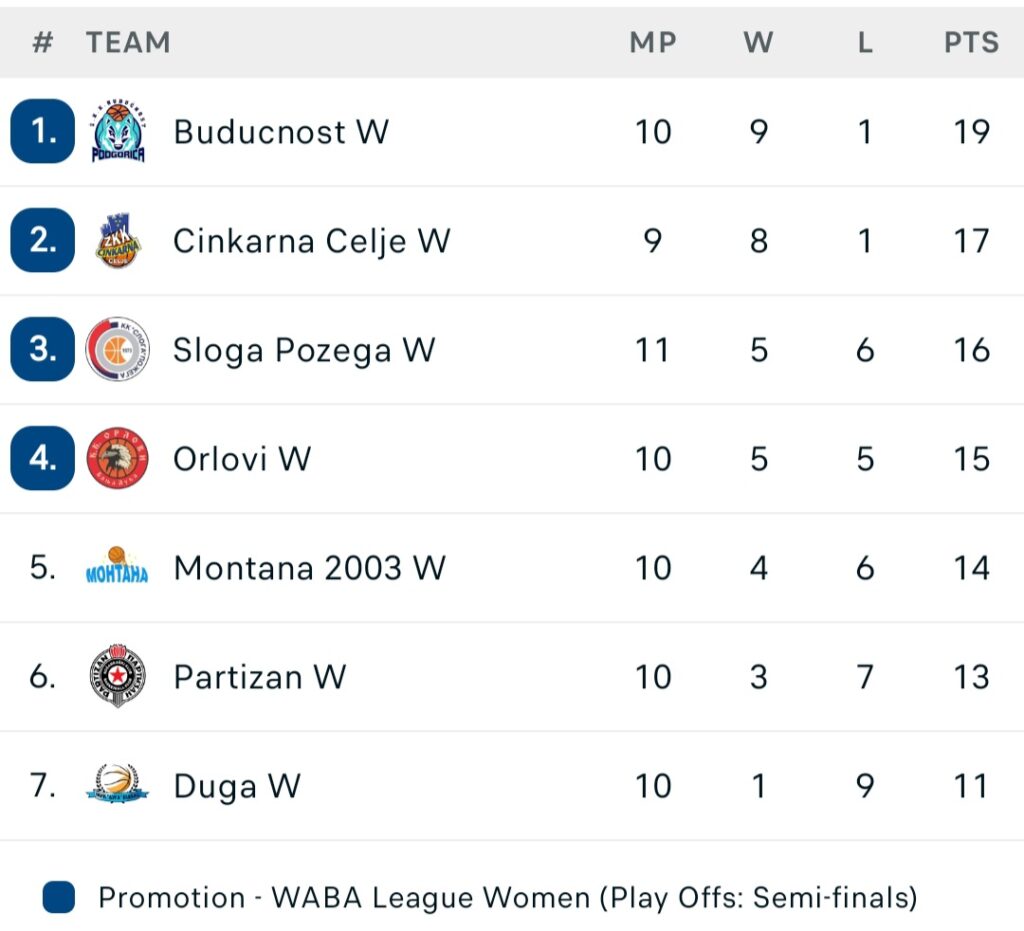Open Montana 2003 W row points value
Screen dimensions: 1024x931
tap(971, 567)
